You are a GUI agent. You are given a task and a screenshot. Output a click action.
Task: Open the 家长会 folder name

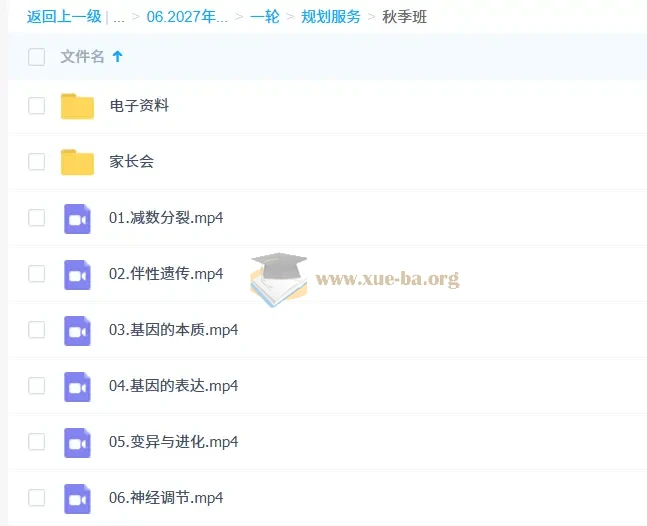(x=132, y=161)
